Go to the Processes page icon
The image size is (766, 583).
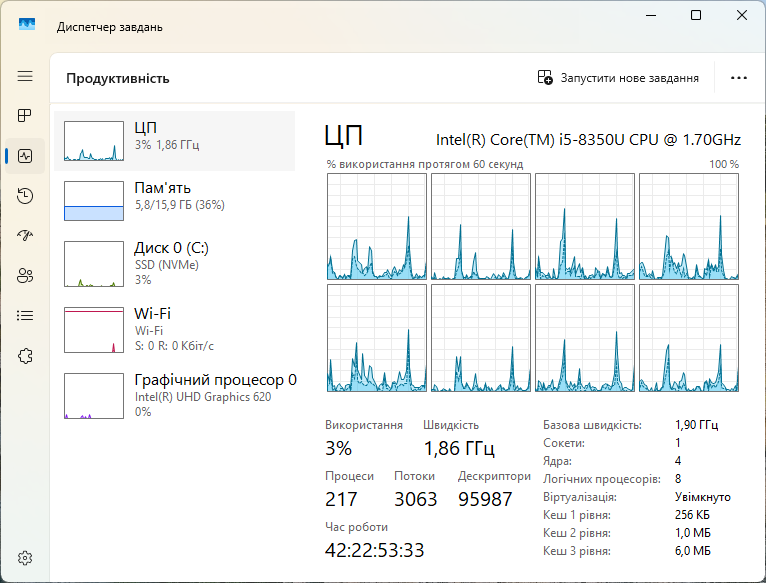[25, 116]
